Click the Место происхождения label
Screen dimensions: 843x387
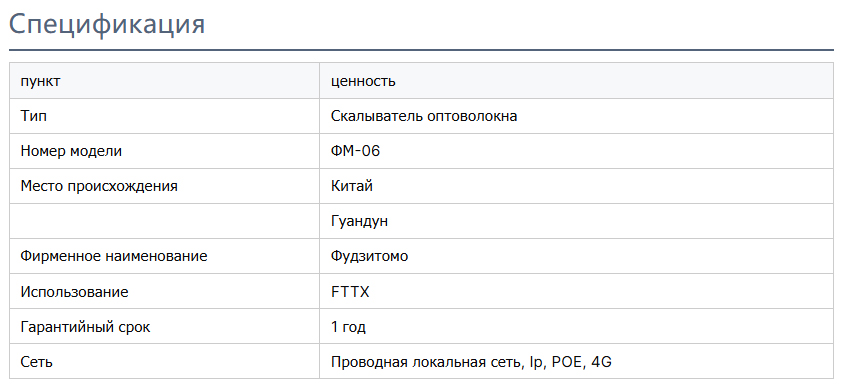click(99, 186)
